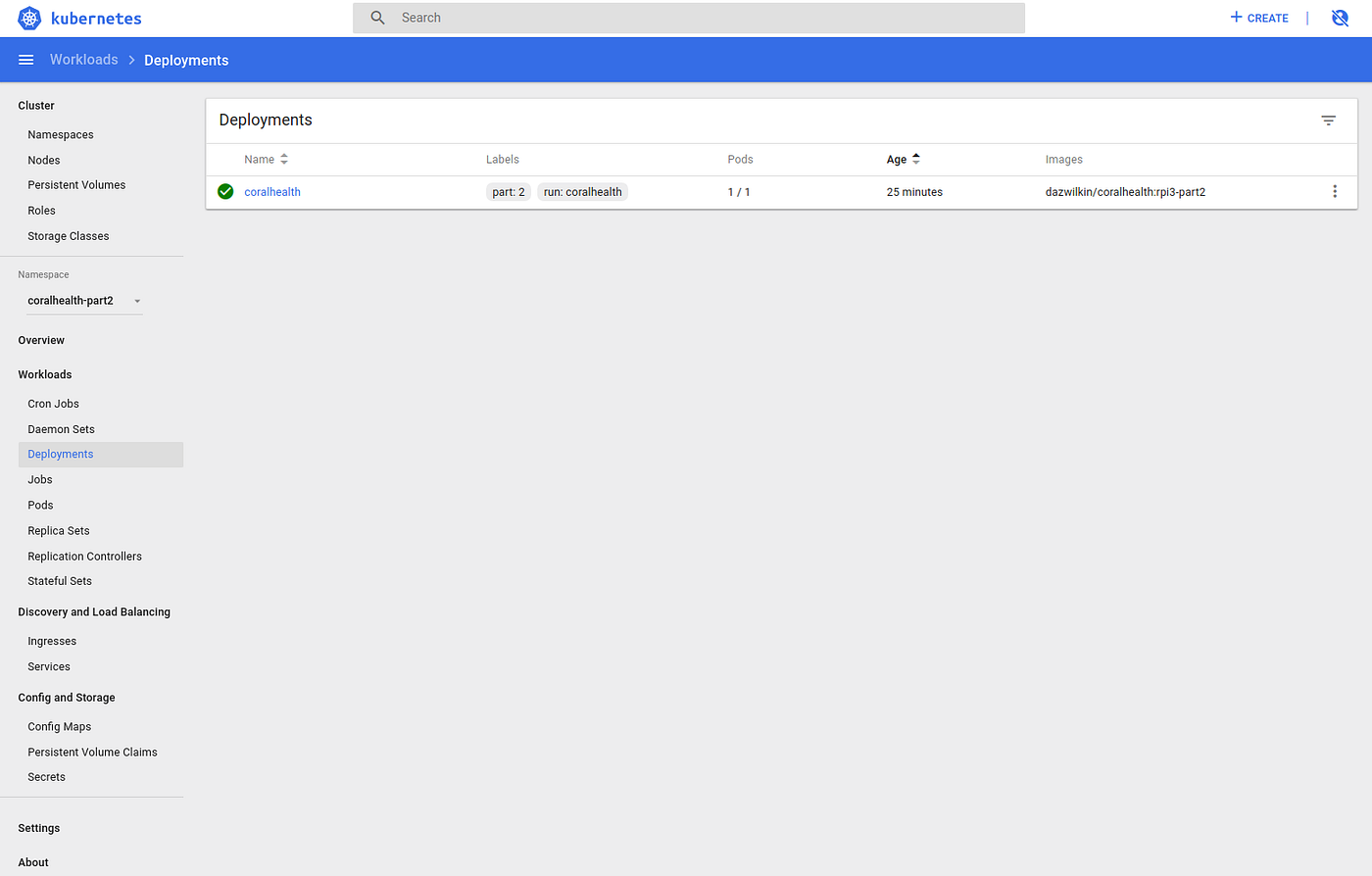The image size is (1372, 876).
Task: Open Secrets in sidebar
Action: 46,777
